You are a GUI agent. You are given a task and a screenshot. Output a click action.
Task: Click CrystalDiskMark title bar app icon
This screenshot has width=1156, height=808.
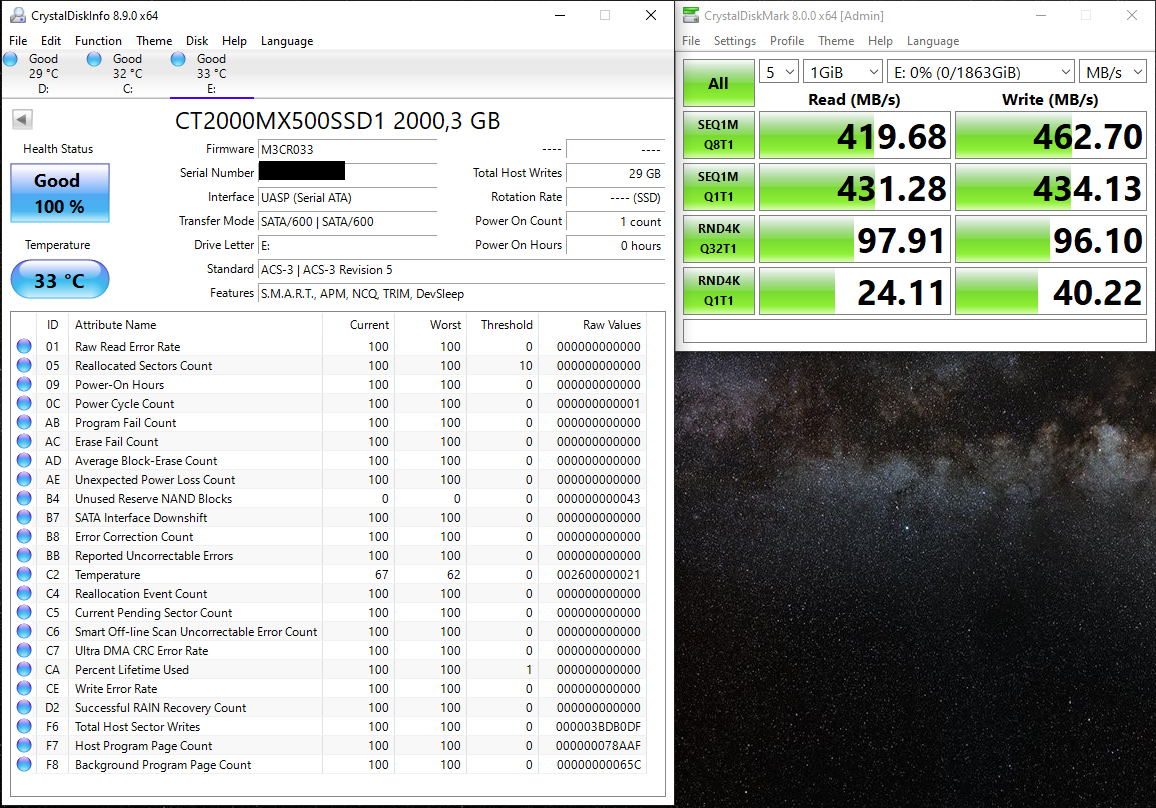pos(690,15)
